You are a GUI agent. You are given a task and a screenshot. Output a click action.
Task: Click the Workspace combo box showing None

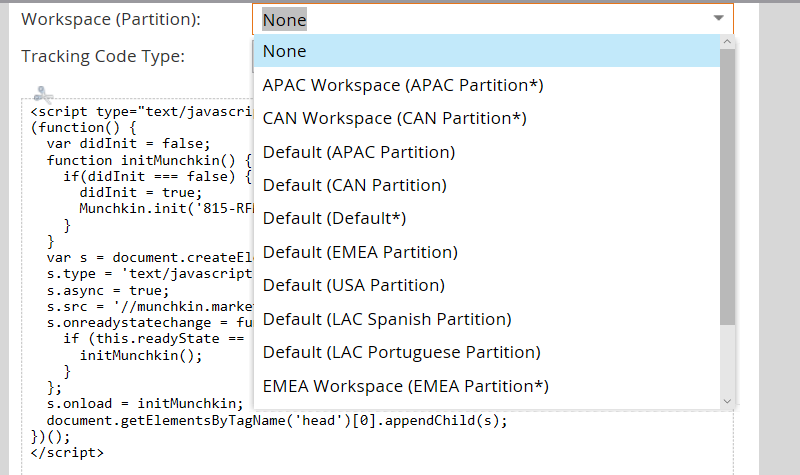coord(492,19)
